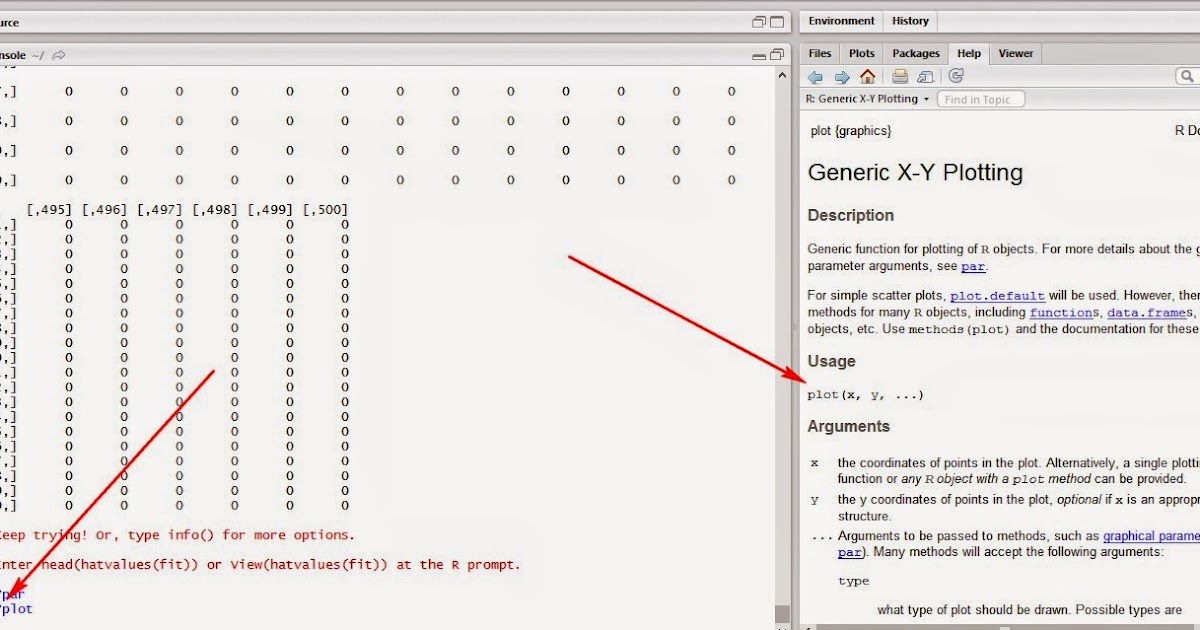Switch to the Environment tab

coord(841,21)
